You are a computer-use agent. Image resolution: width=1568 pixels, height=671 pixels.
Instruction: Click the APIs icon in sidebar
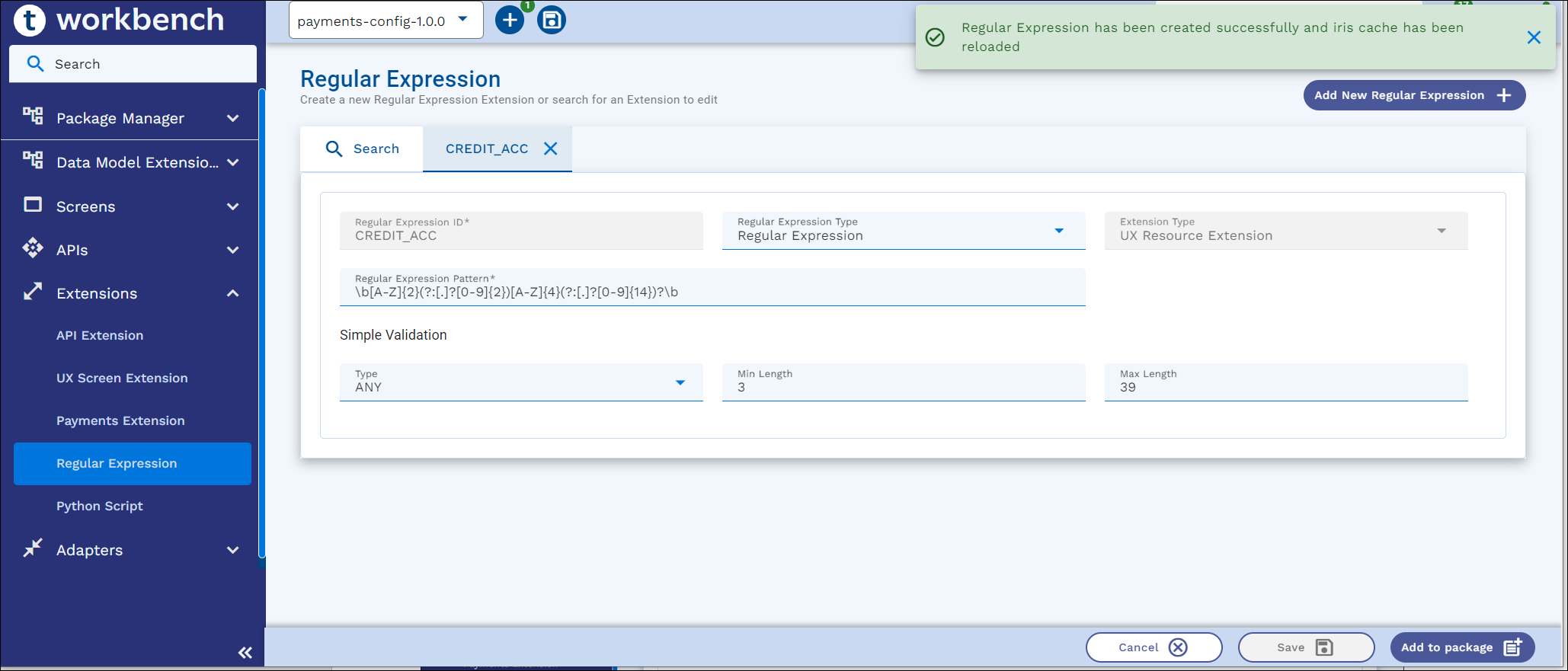pos(33,249)
